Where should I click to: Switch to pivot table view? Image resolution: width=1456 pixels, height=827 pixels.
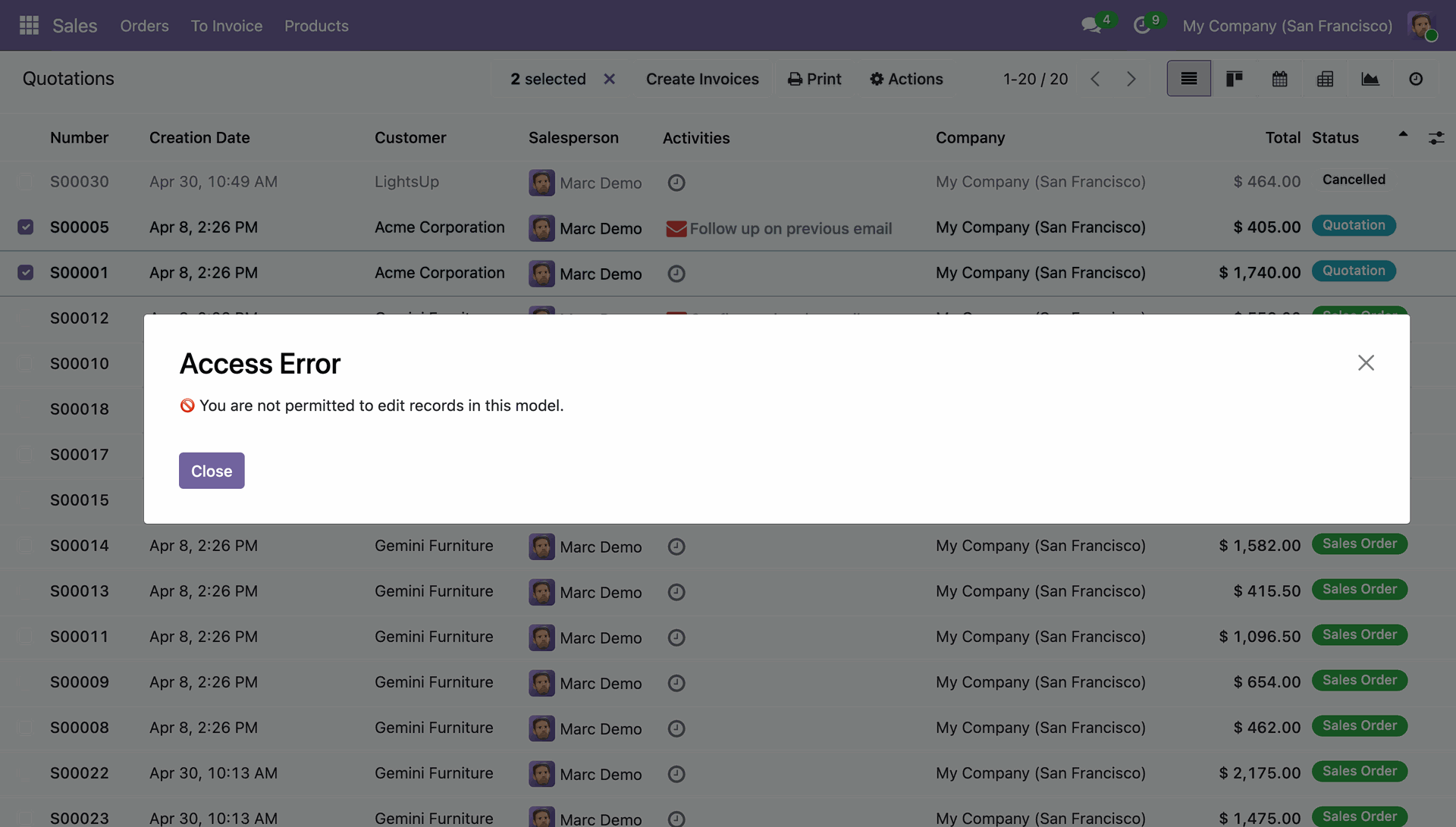coord(1325,78)
